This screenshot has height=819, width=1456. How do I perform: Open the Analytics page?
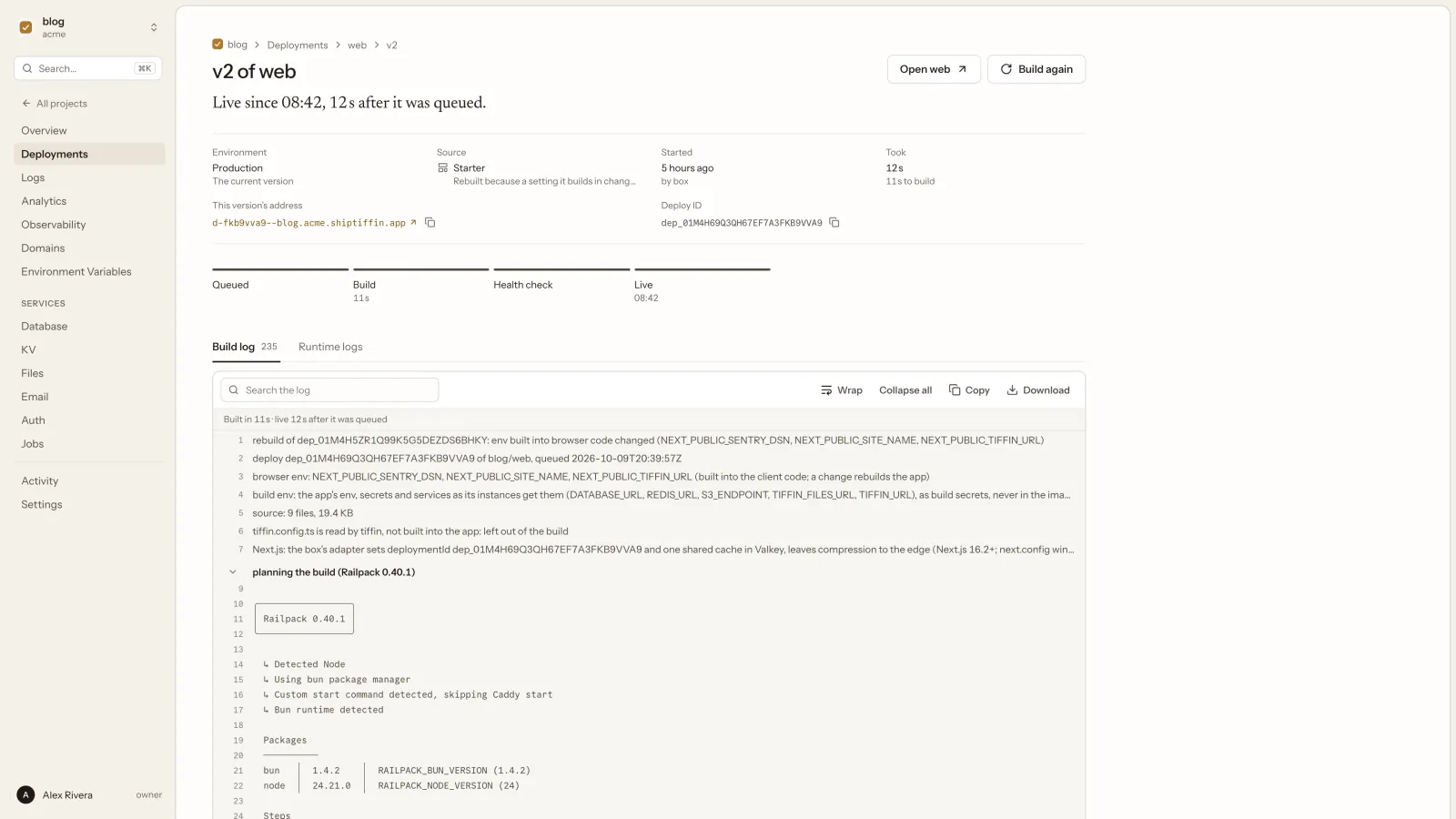tap(89, 201)
